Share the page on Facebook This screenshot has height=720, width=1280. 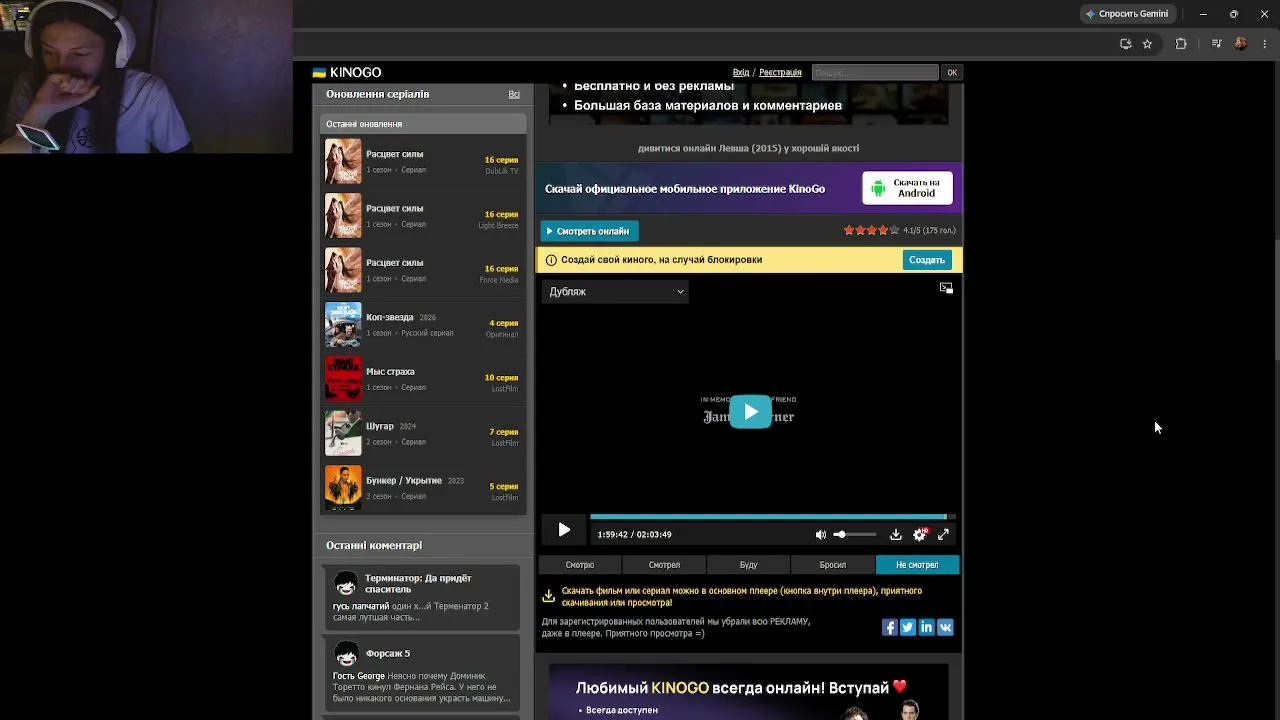tap(889, 627)
